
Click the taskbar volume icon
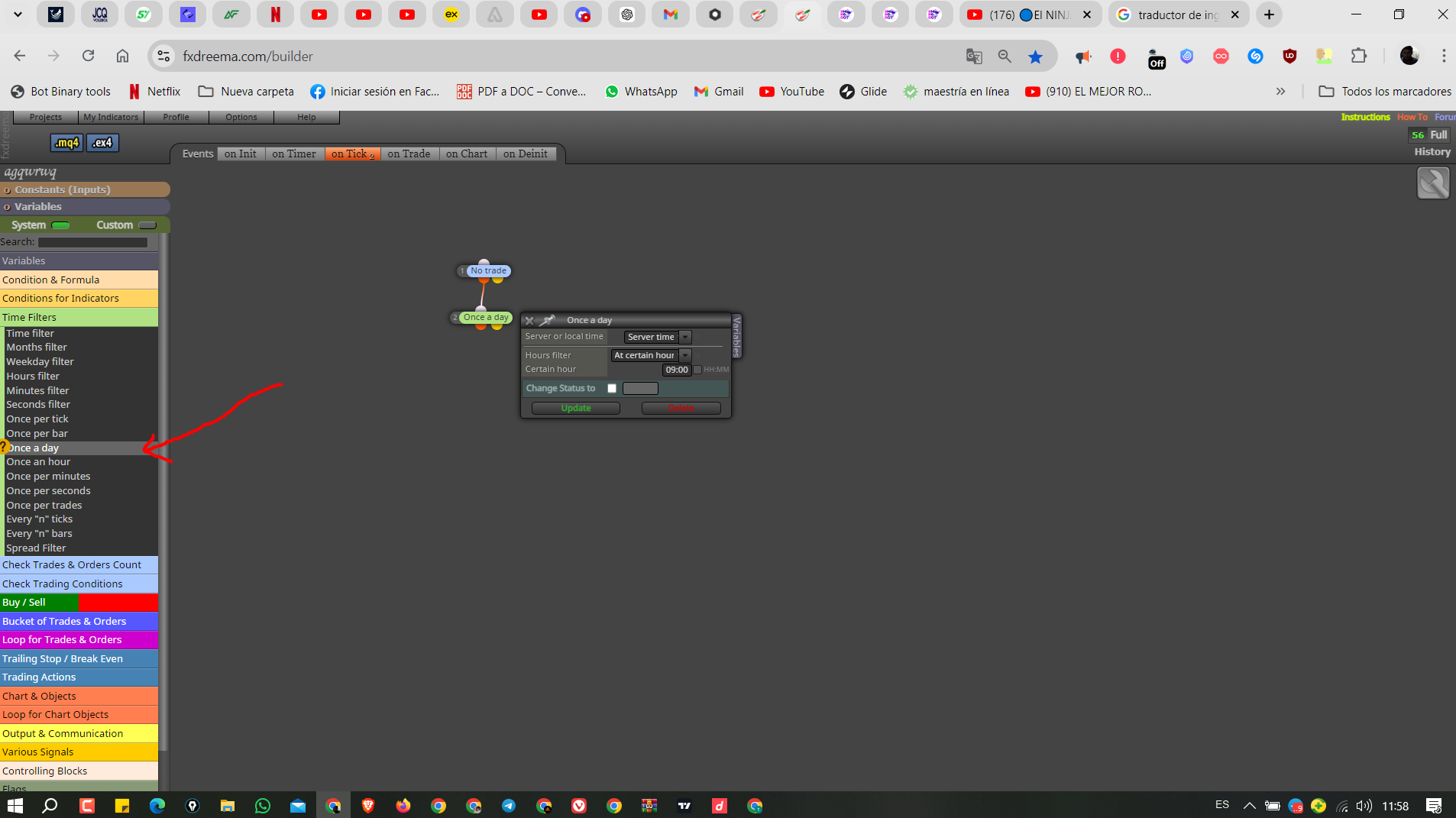point(1364,806)
